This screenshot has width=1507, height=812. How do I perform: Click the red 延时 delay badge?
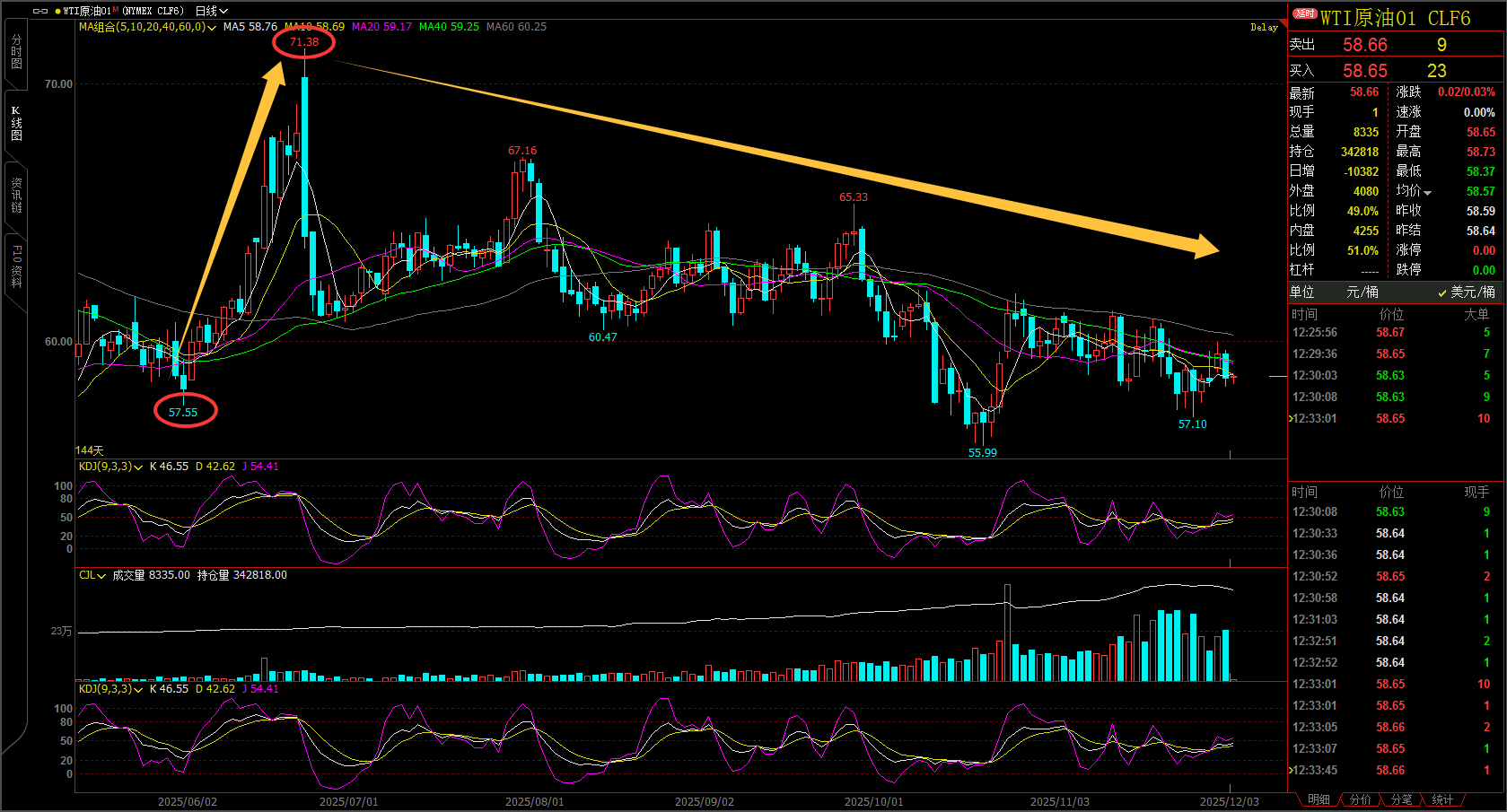1304,13
